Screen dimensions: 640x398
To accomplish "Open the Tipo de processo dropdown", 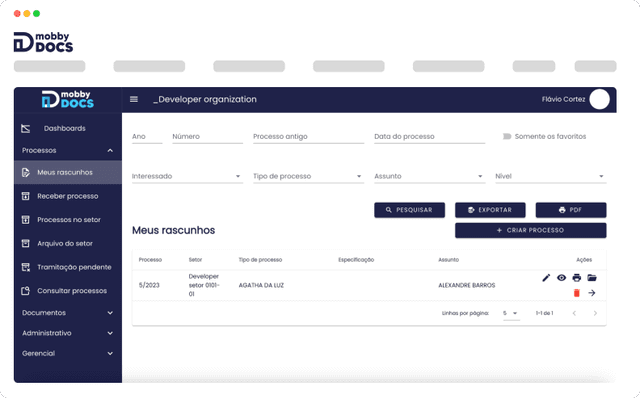I will (x=308, y=176).
